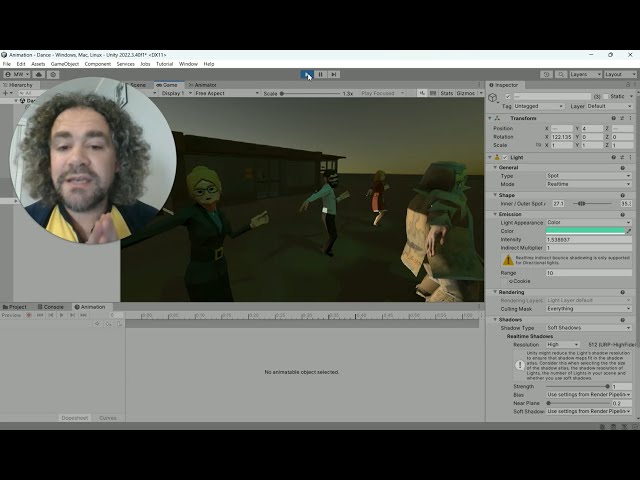Switch to the Animator tab
640x480 pixels.
tap(202, 85)
